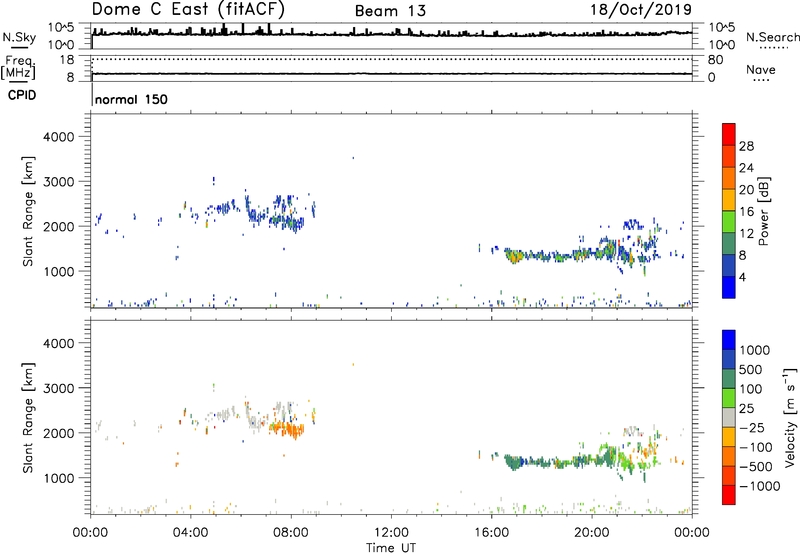Click the '28' label on Power color bar
The height and width of the screenshot is (554, 800).
pyautogui.click(x=746, y=146)
